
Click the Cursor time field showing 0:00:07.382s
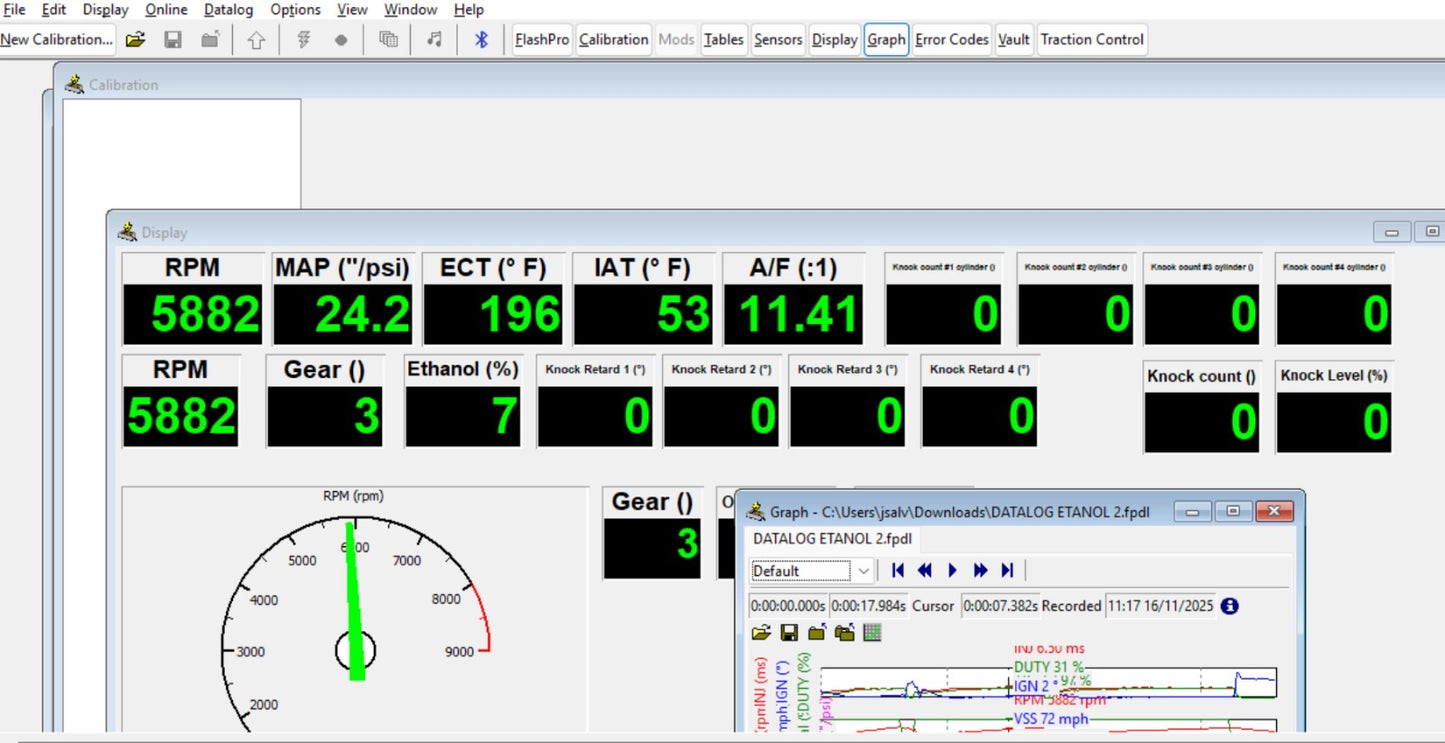pos(1000,606)
